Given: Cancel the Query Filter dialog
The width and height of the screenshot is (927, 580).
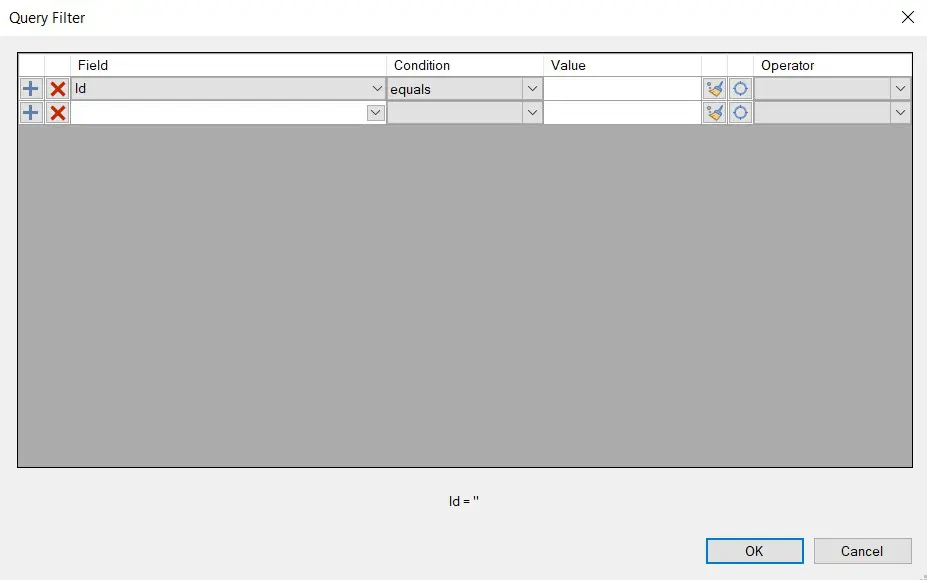Looking at the screenshot, I should (x=862, y=551).
